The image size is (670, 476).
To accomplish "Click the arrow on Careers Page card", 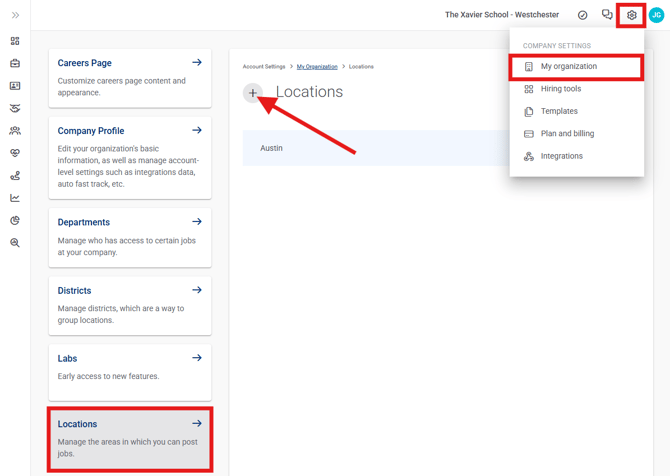I will [x=197, y=62].
